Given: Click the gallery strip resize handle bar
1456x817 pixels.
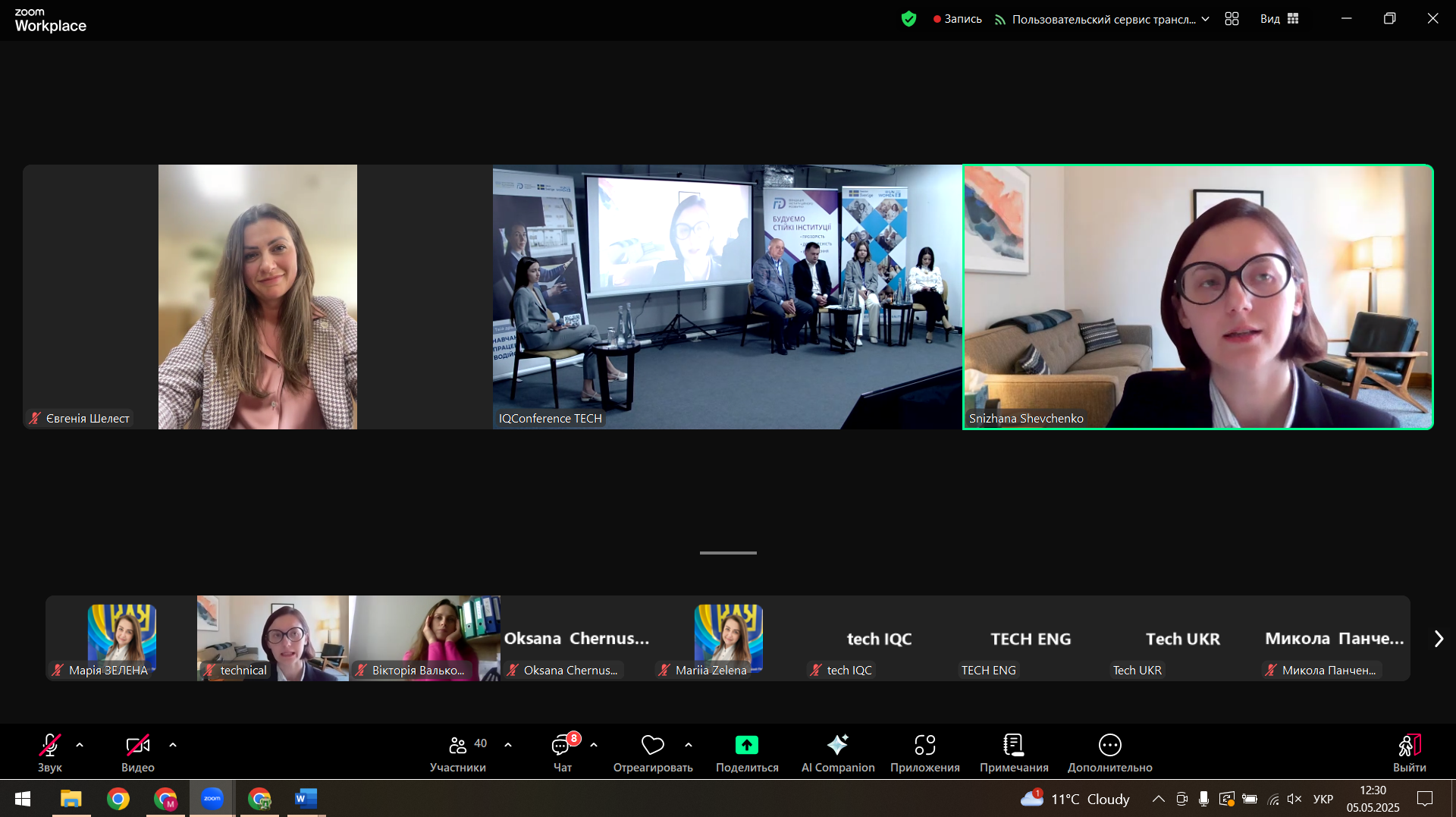Looking at the screenshot, I should 728,553.
